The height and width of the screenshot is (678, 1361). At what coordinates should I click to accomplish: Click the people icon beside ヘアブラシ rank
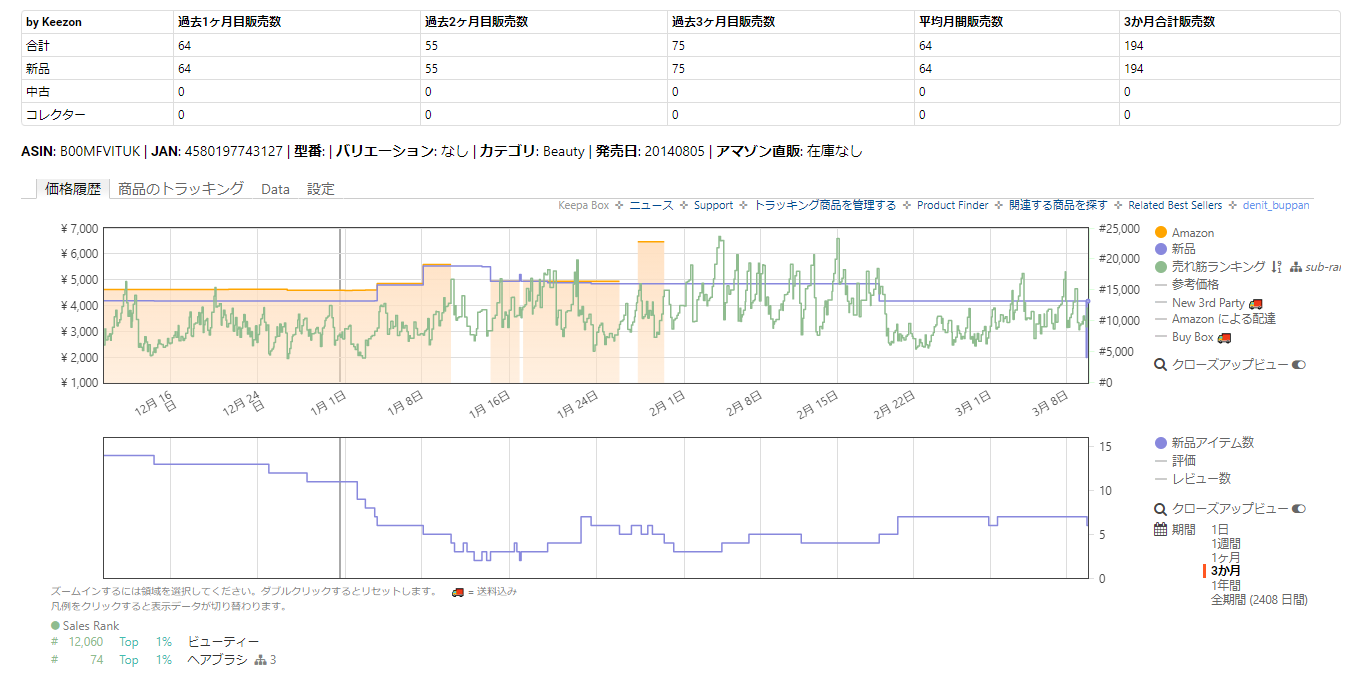coord(263,660)
